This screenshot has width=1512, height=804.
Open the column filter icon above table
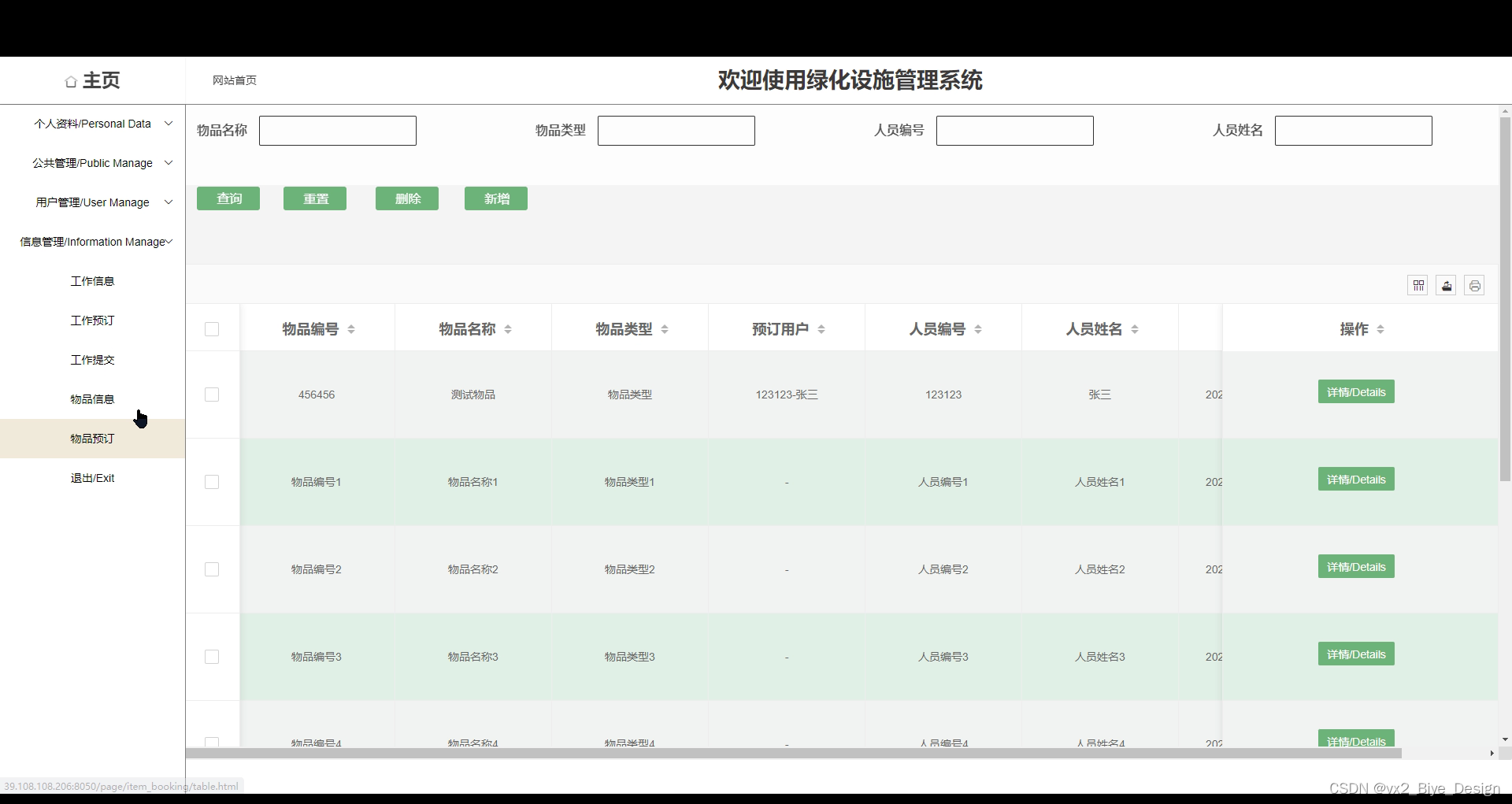[x=1418, y=285]
